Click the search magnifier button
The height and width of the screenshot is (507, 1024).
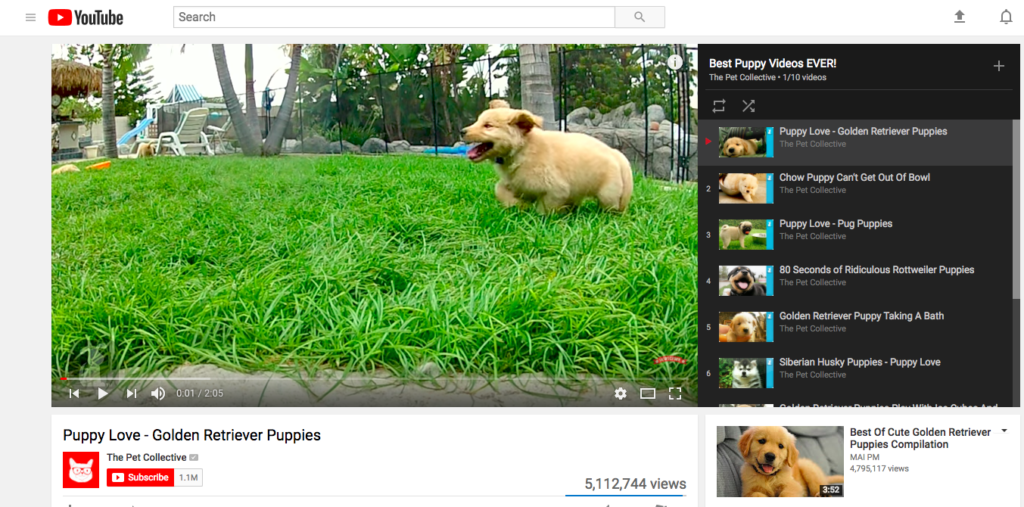click(x=640, y=17)
